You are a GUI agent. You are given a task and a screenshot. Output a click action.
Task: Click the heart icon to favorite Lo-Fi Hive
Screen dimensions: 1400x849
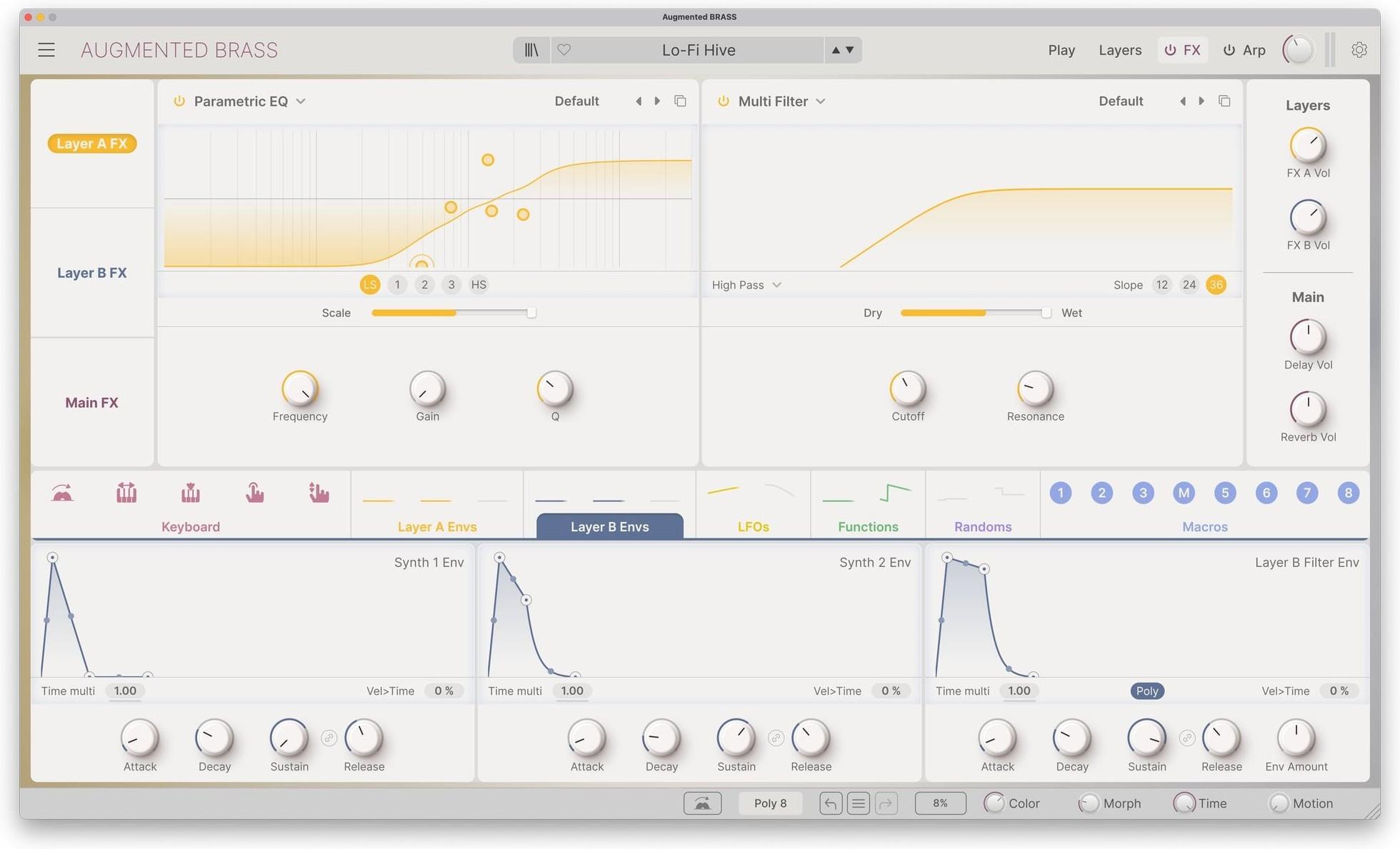(564, 49)
